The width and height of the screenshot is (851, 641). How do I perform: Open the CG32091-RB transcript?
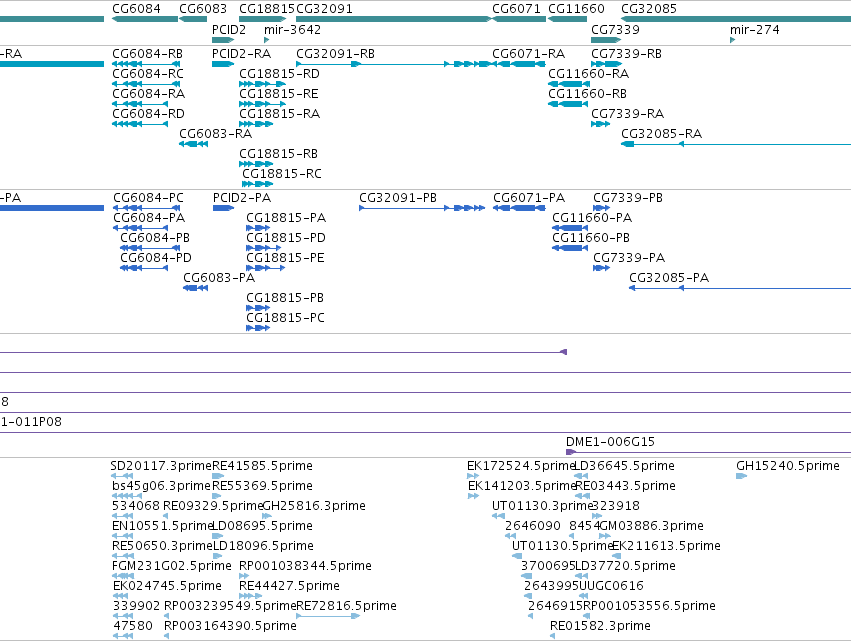[335, 54]
